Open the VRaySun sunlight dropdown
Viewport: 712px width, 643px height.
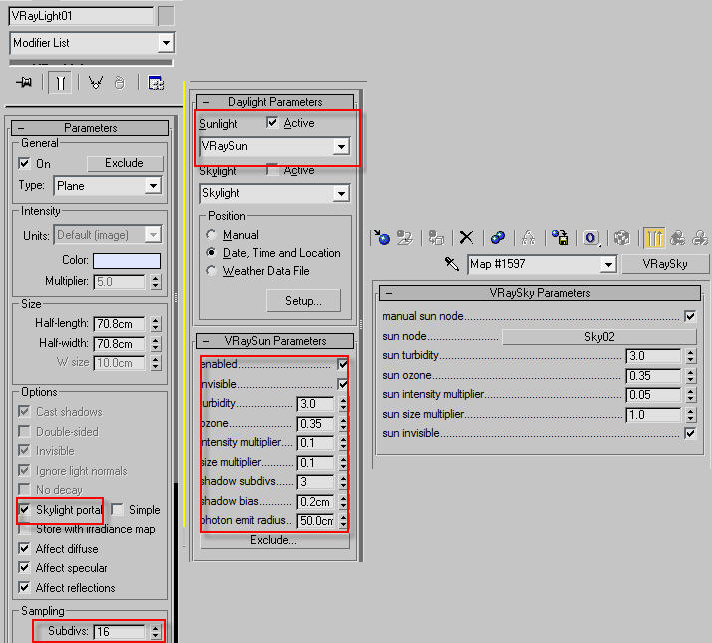coord(341,147)
